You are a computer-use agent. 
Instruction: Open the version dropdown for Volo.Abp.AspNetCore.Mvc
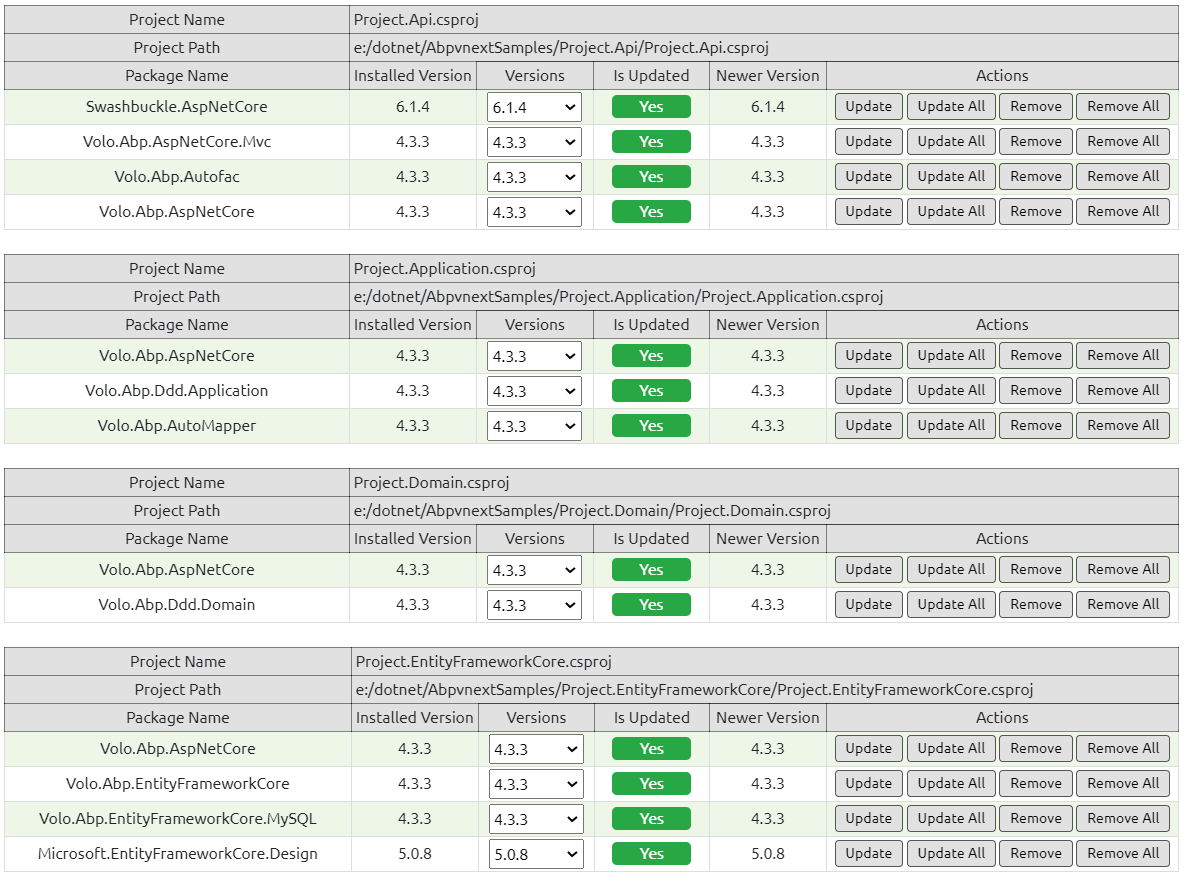tap(534, 142)
